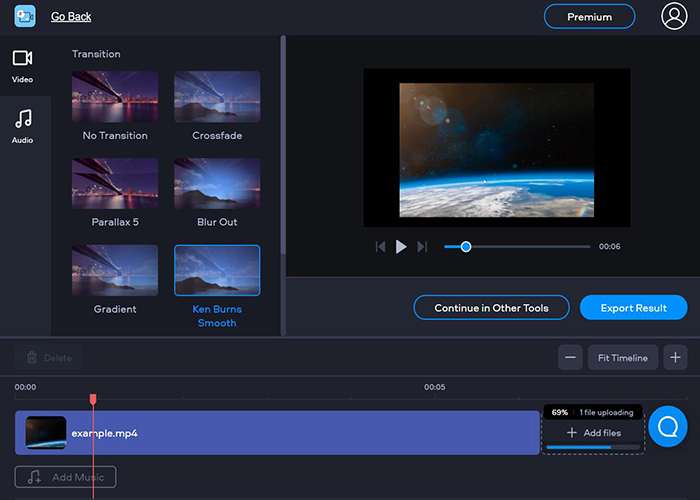Click the 69% upload status text

[559, 412]
